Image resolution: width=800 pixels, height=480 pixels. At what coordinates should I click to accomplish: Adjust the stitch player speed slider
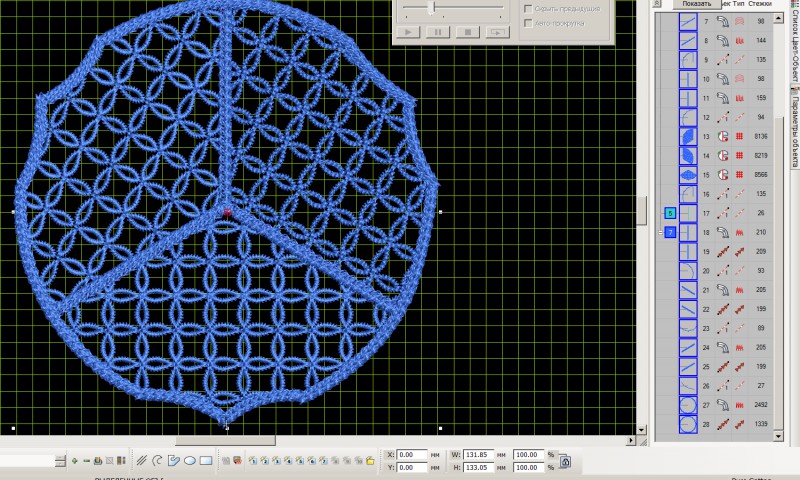pos(434,8)
